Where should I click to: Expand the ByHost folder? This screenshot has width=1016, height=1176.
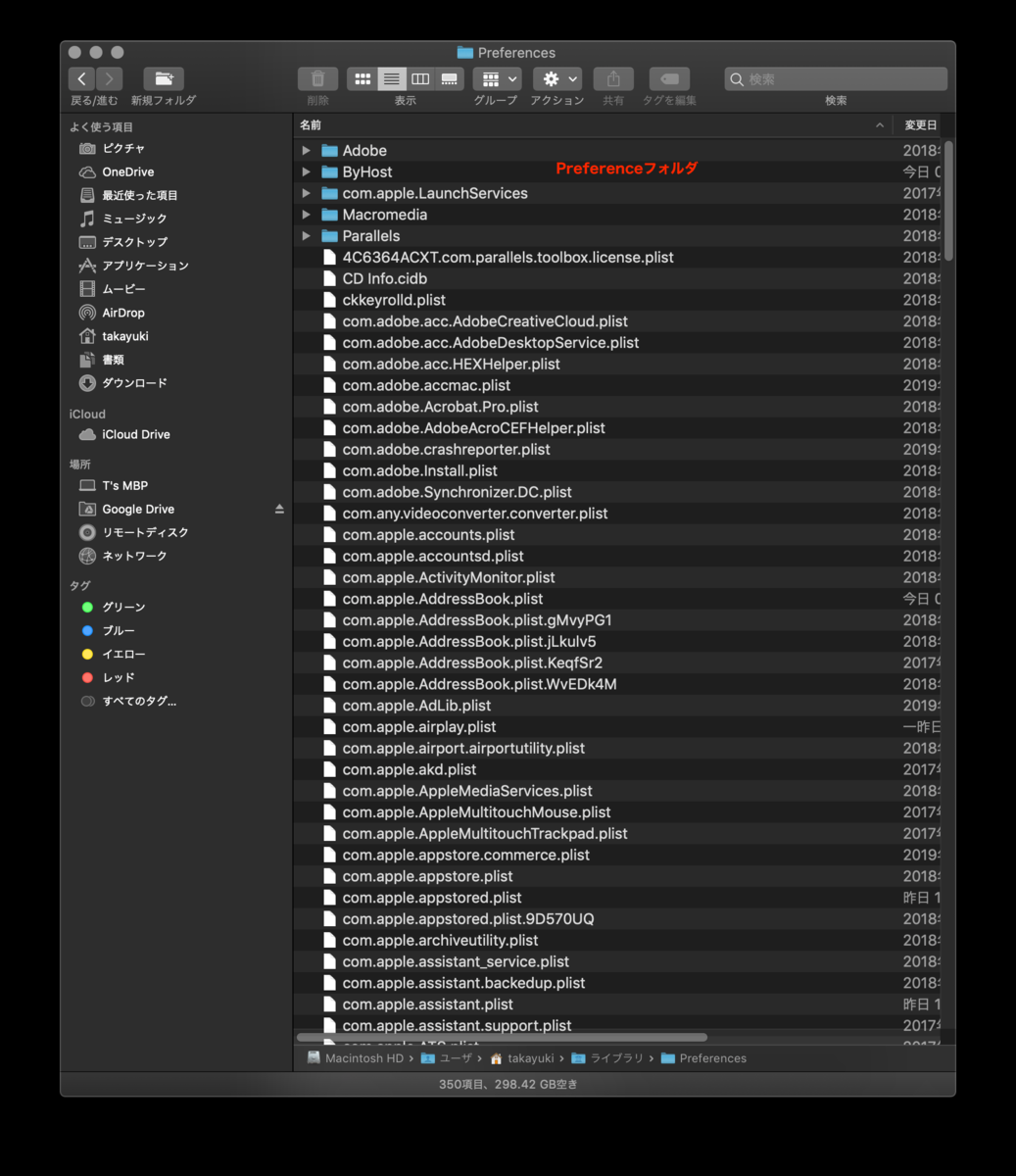coord(306,171)
